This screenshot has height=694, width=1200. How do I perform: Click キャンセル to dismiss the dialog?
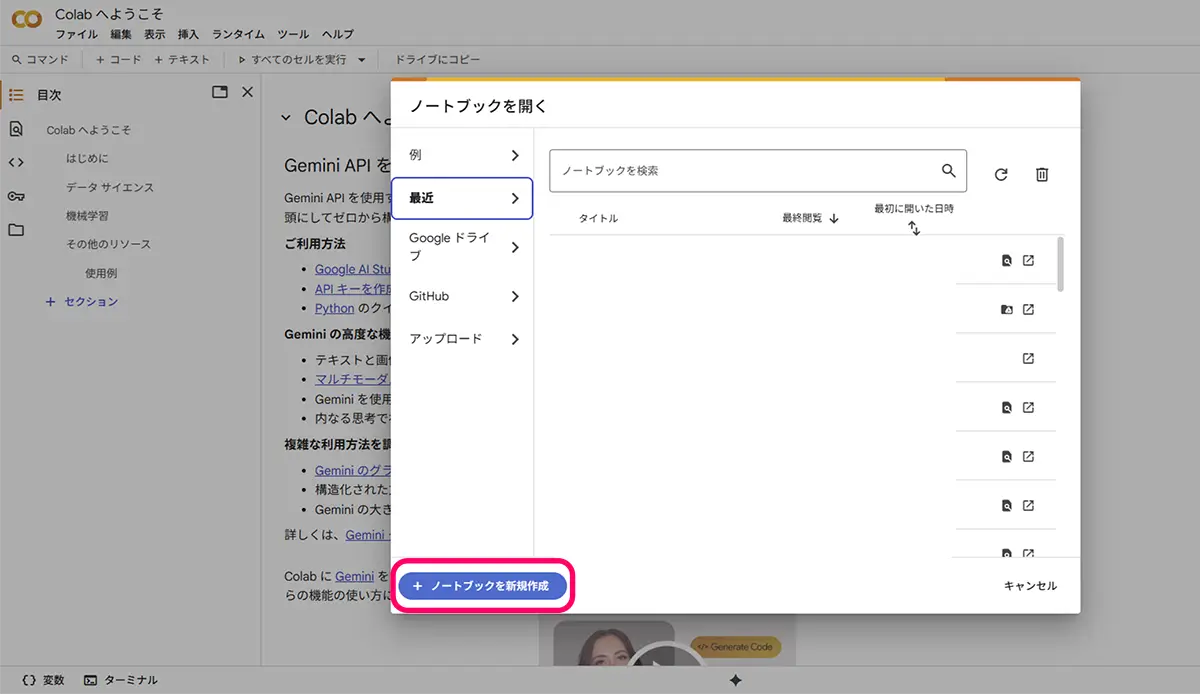[x=1030, y=586]
